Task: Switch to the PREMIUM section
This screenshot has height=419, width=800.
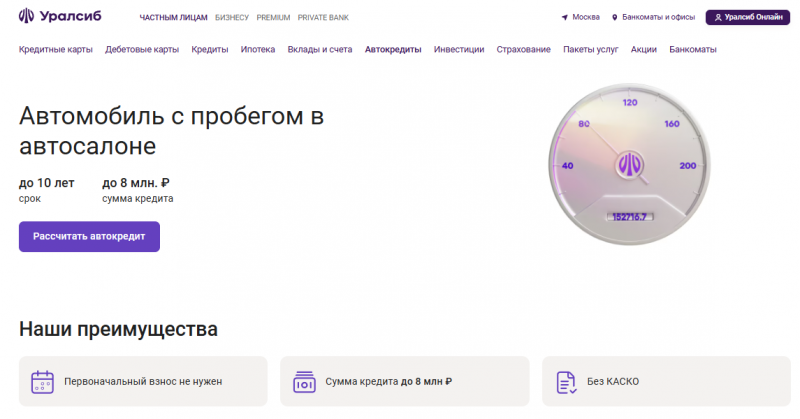Action: [273, 17]
